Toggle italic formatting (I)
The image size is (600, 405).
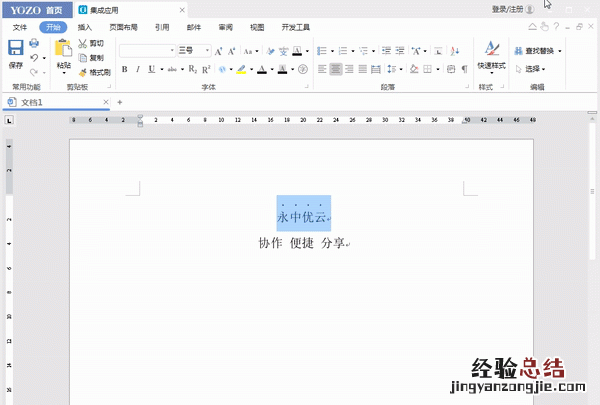[138, 69]
